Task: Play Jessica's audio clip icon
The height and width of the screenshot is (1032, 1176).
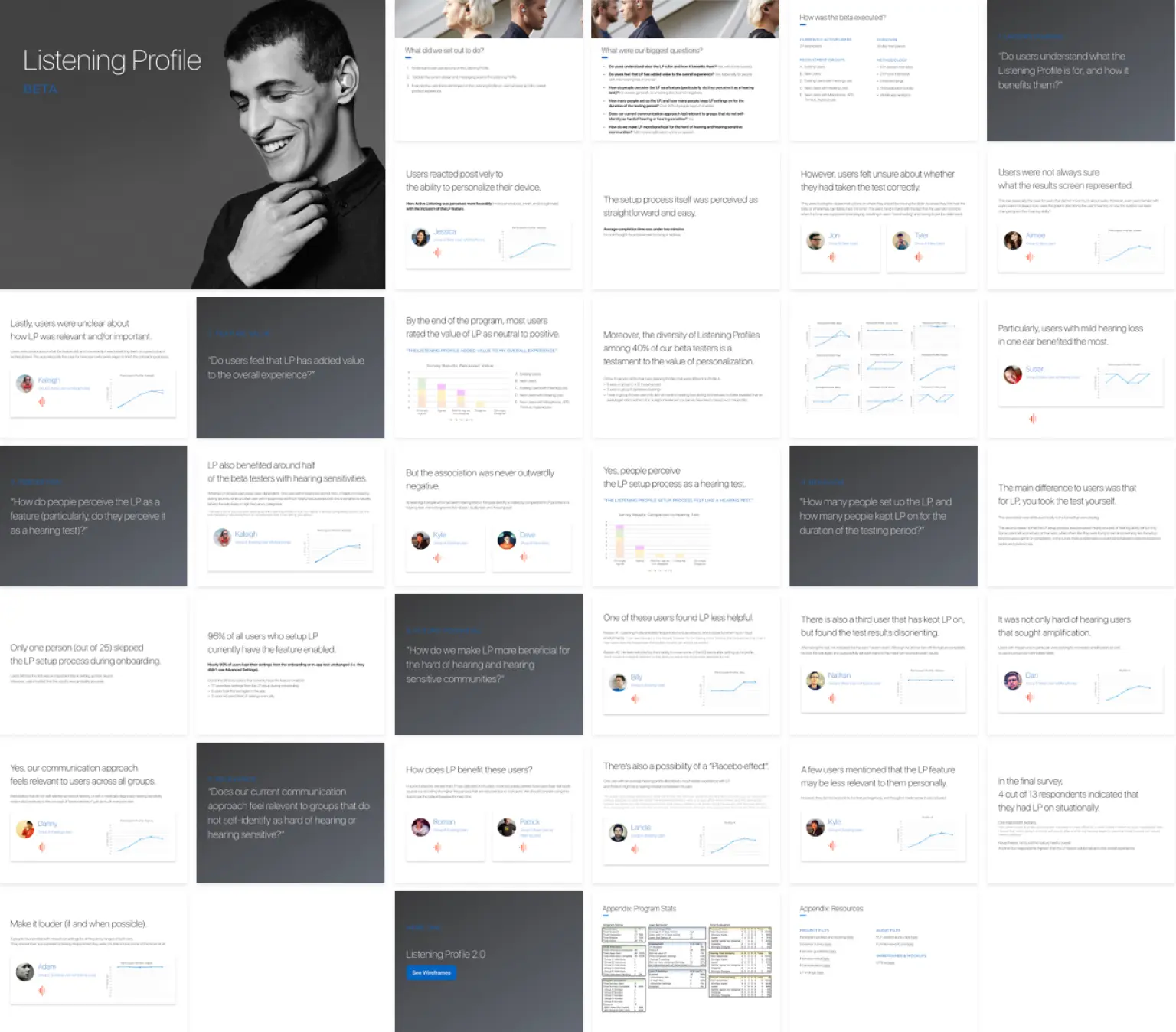Action: [437, 253]
